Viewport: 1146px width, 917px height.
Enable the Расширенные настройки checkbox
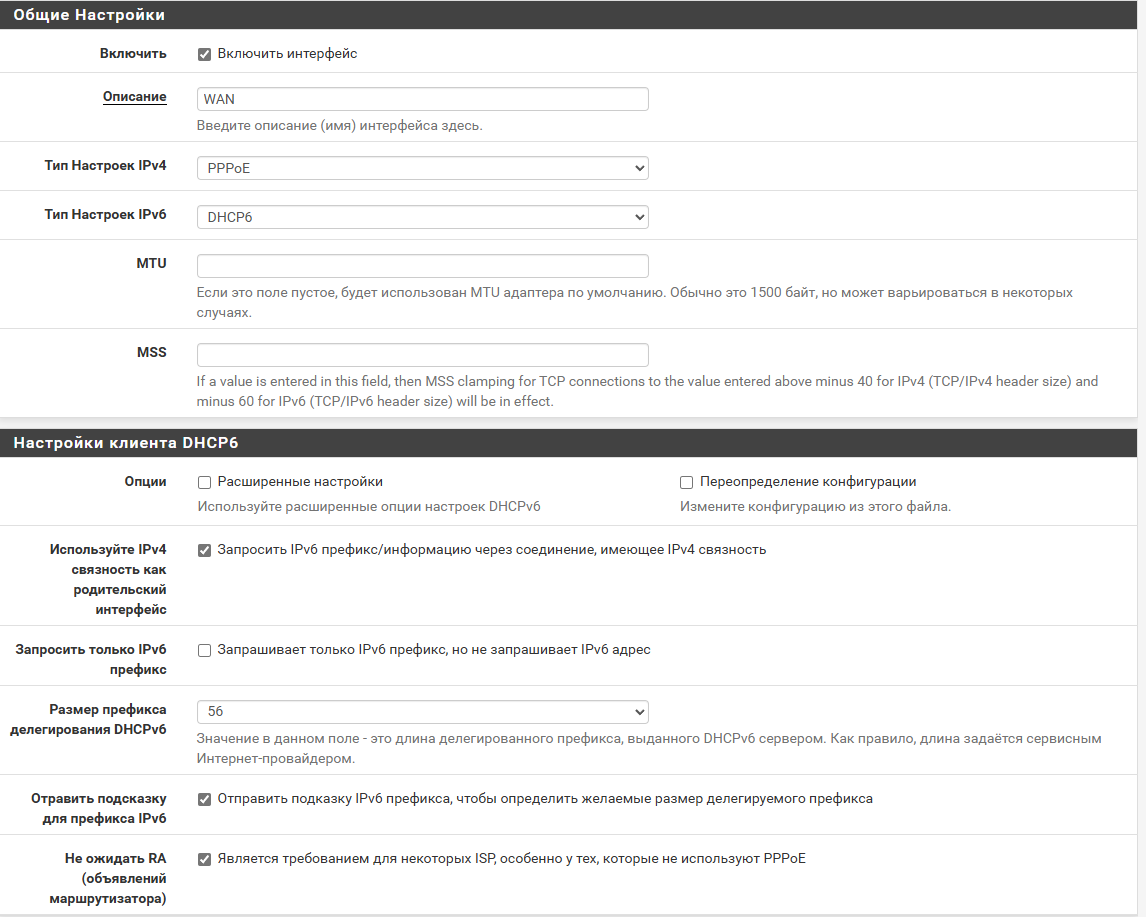205,482
